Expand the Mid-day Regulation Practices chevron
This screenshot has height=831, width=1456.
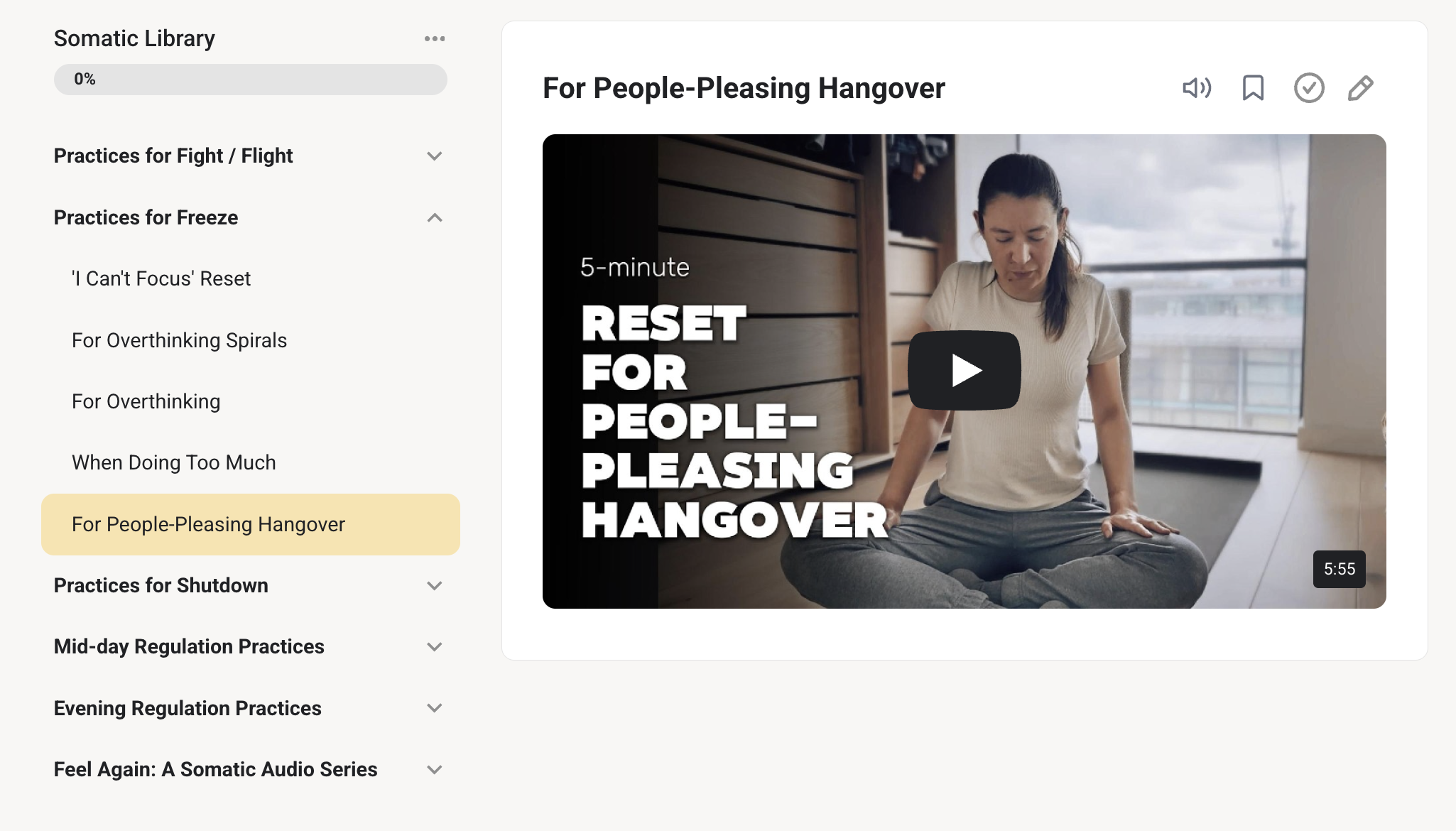tap(435, 646)
